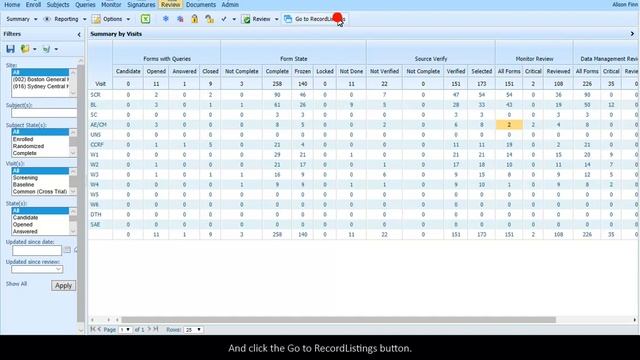Open the Queries menu
640x360 pixels.
coord(85,4)
